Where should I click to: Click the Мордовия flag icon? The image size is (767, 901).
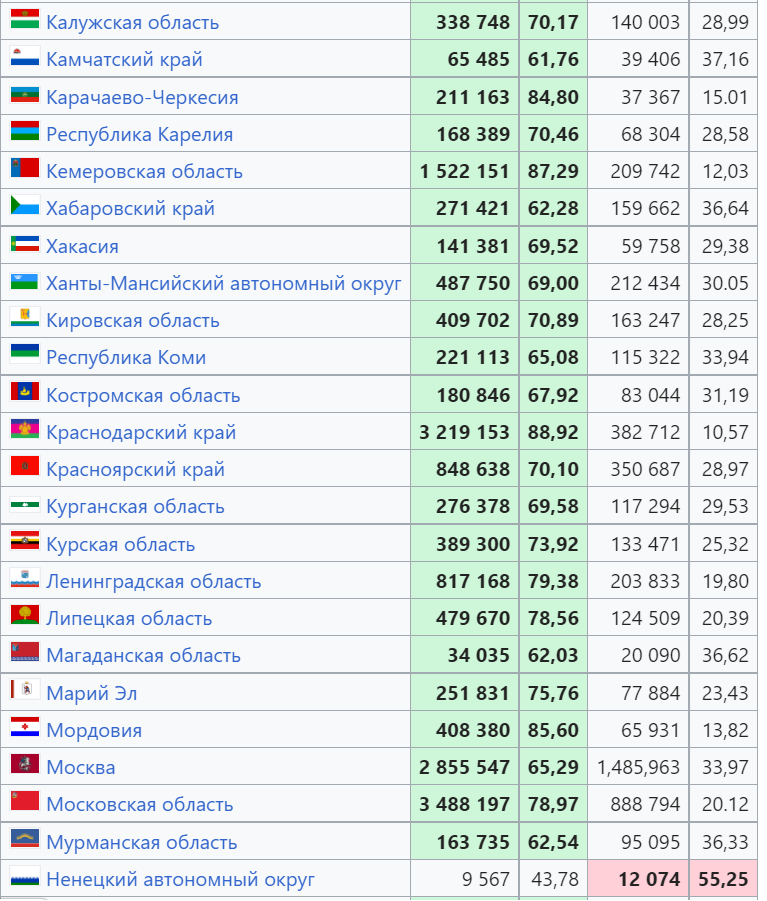[25, 727]
